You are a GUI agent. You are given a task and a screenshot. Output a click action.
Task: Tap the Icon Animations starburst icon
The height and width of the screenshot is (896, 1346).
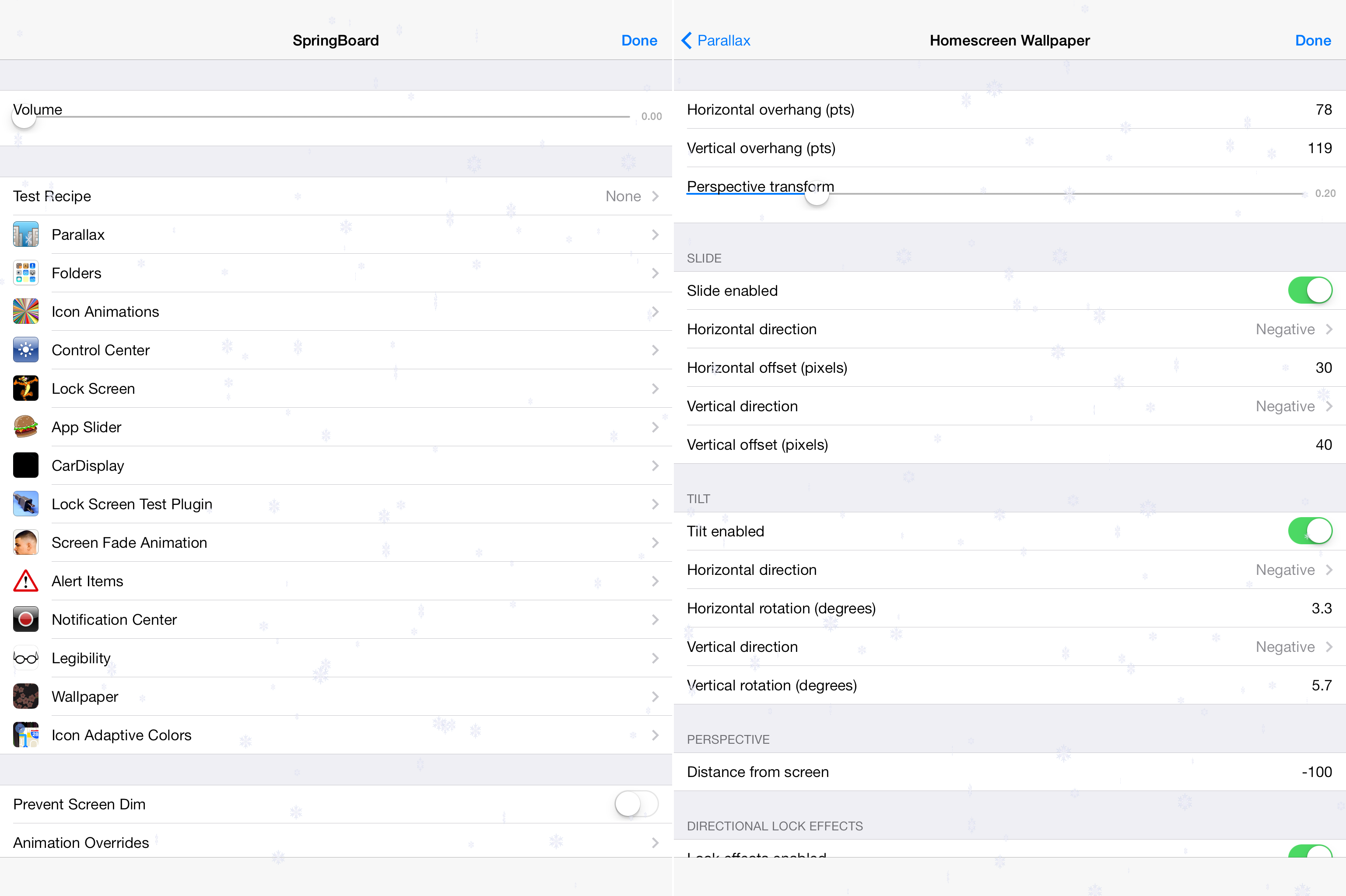[x=26, y=311]
